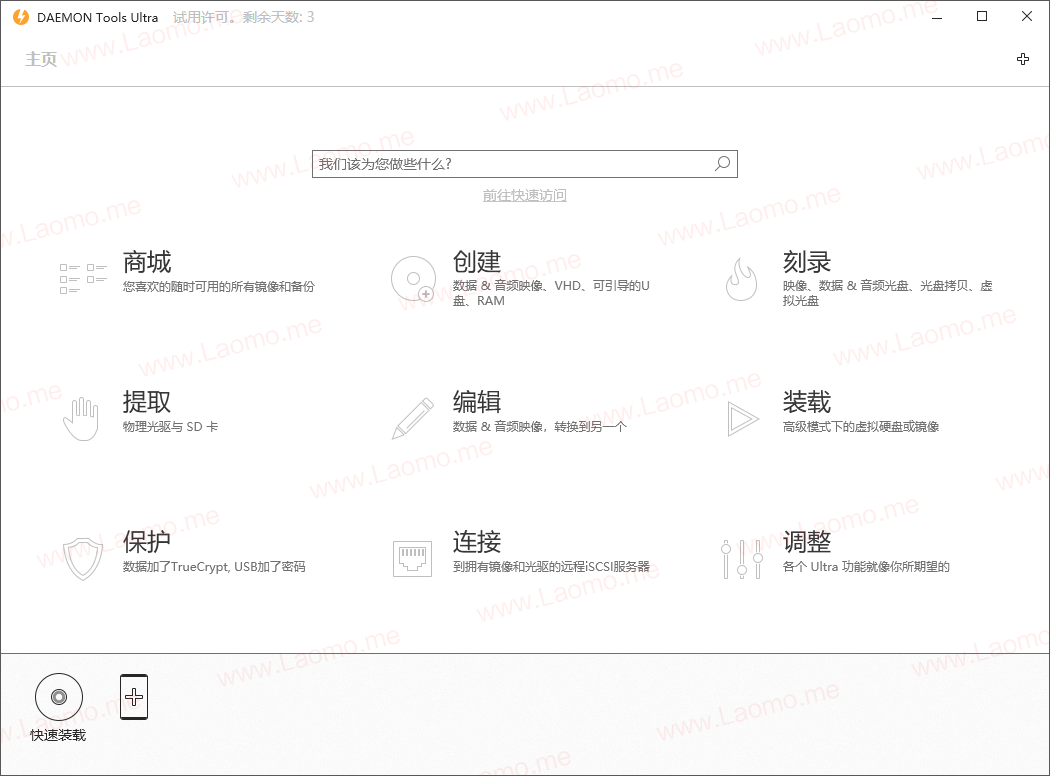Focus the 我们该为您做些什么? search field

coord(524,164)
